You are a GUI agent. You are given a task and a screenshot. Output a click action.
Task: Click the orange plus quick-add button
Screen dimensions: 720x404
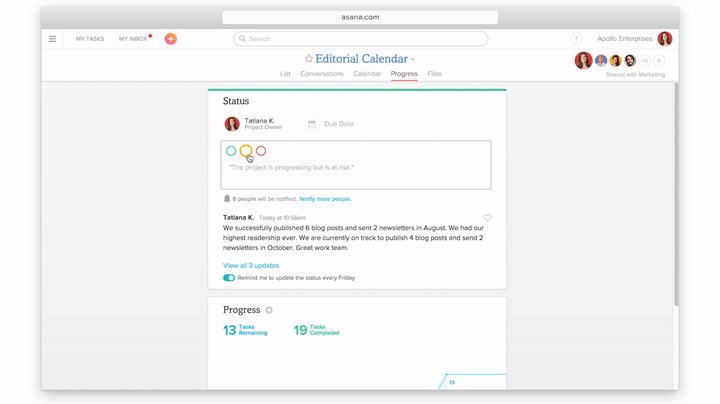170,39
